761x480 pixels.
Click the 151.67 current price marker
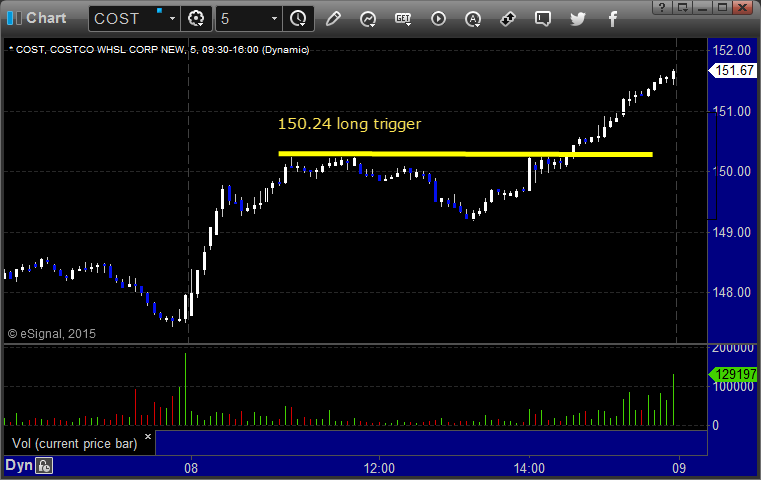tap(733, 70)
